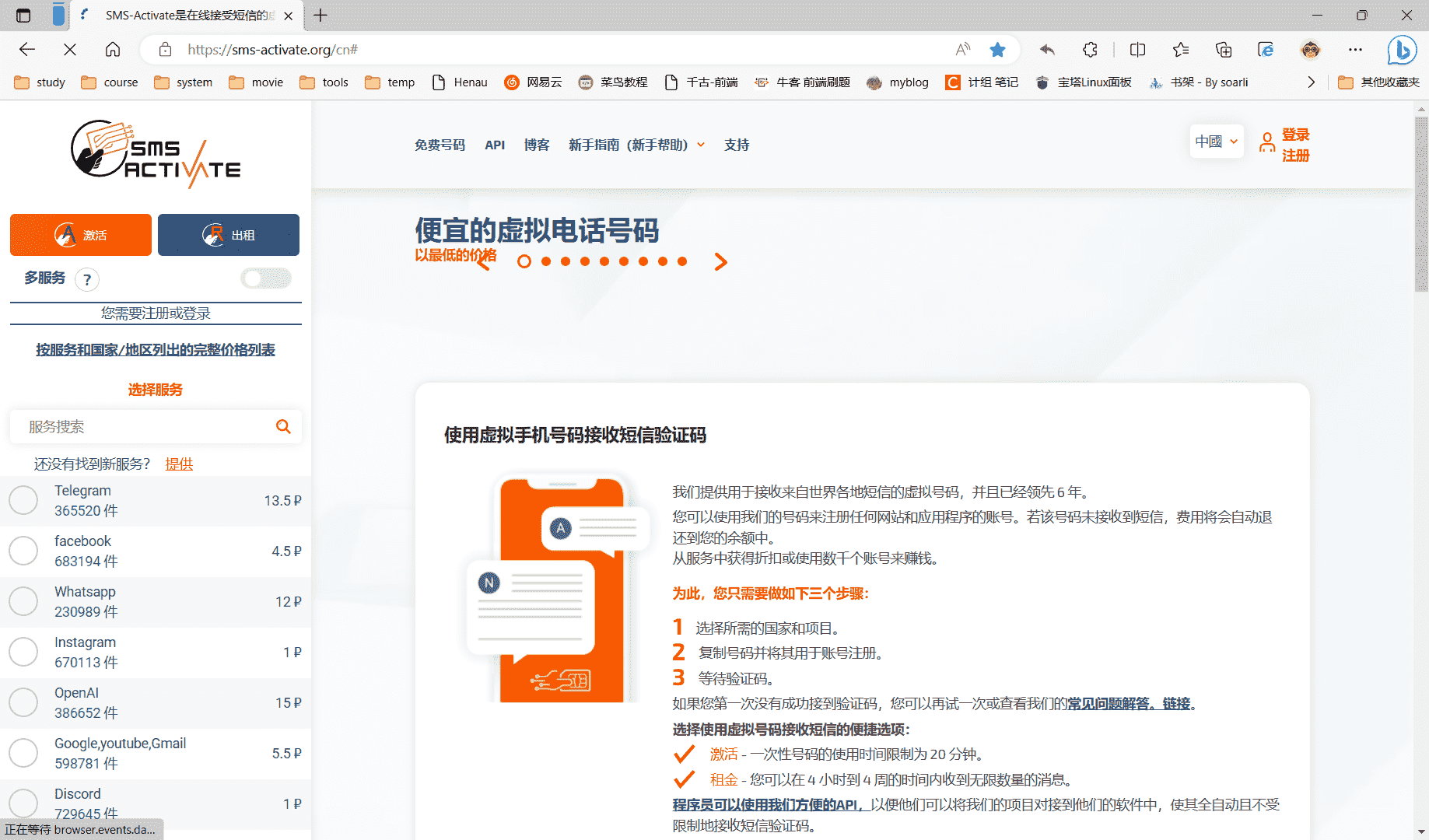The image size is (1429, 840).
Task: Open the profile avatar icon
Action: pyautogui.click(x=1311, y=50)
